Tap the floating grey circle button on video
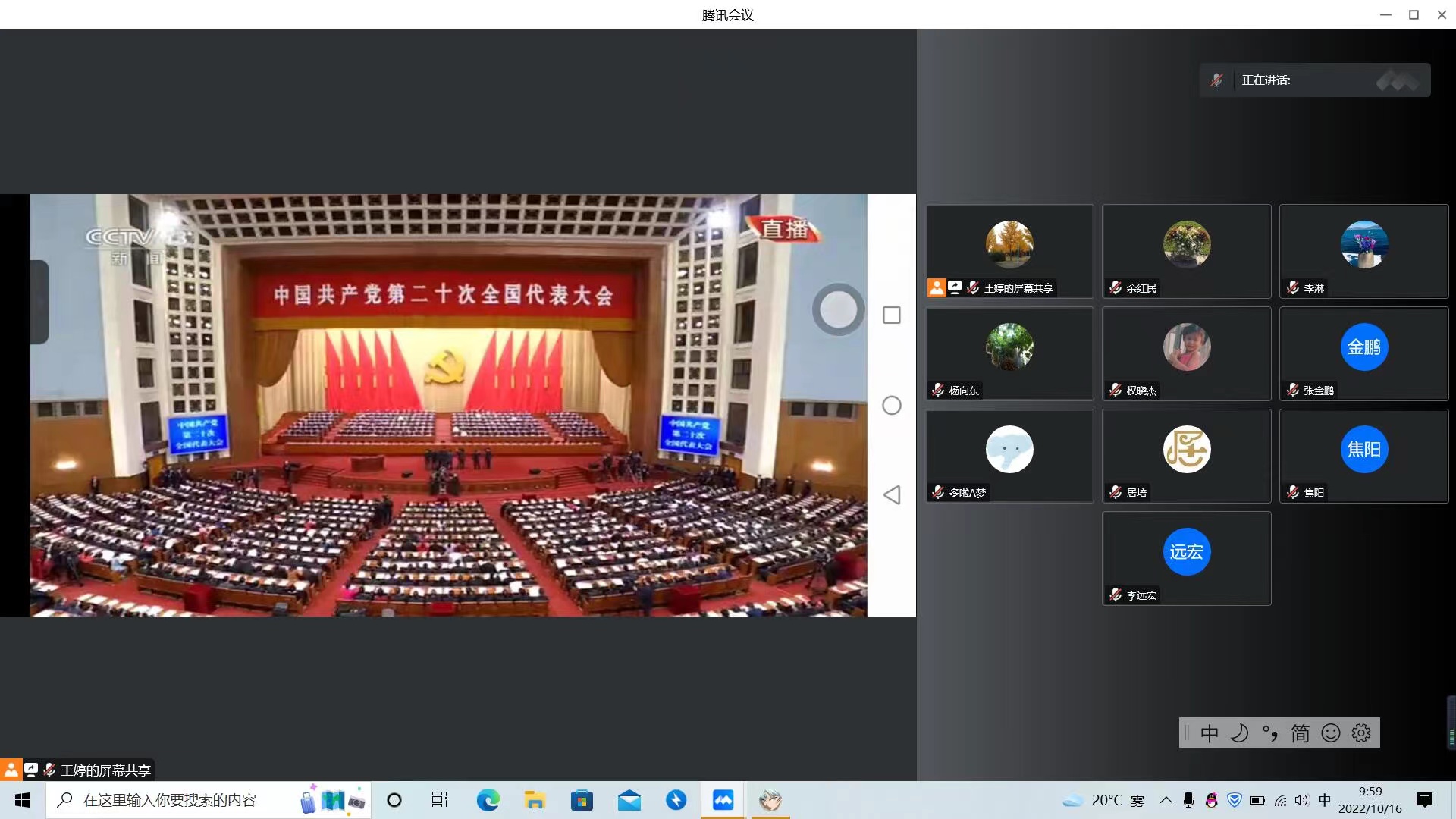The height and width of the screenshot is (819, 1456). (838, 309)
